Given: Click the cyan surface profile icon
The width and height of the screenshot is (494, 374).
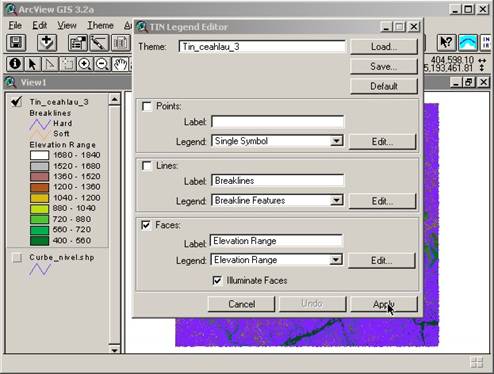Looking at the screenshot, I should 467,43.
